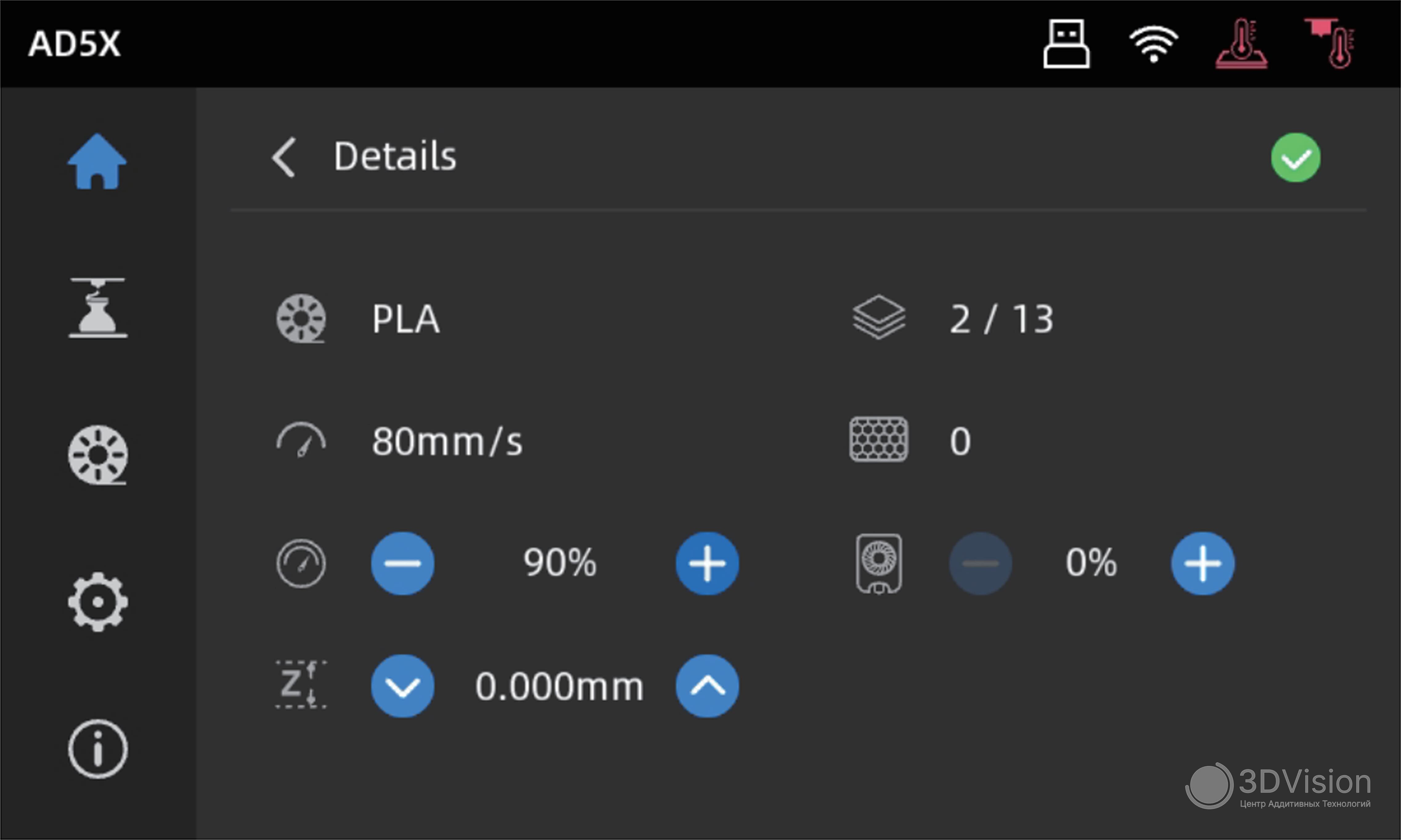Tap the bed temperature icon
This screenshot has height=840, width=1401.
[1241, 43]
